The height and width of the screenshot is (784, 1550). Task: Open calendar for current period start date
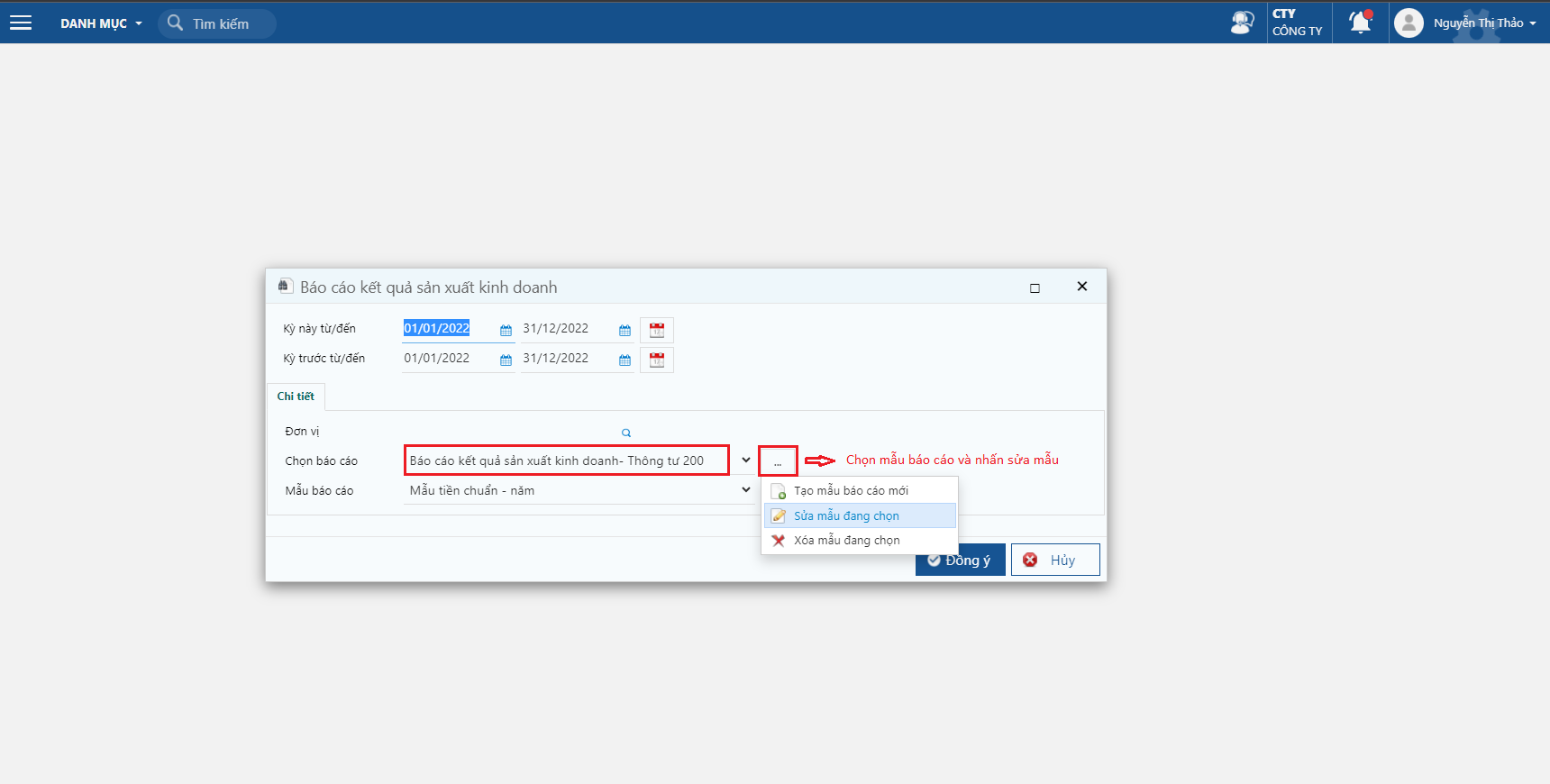[x=506, y=331]
